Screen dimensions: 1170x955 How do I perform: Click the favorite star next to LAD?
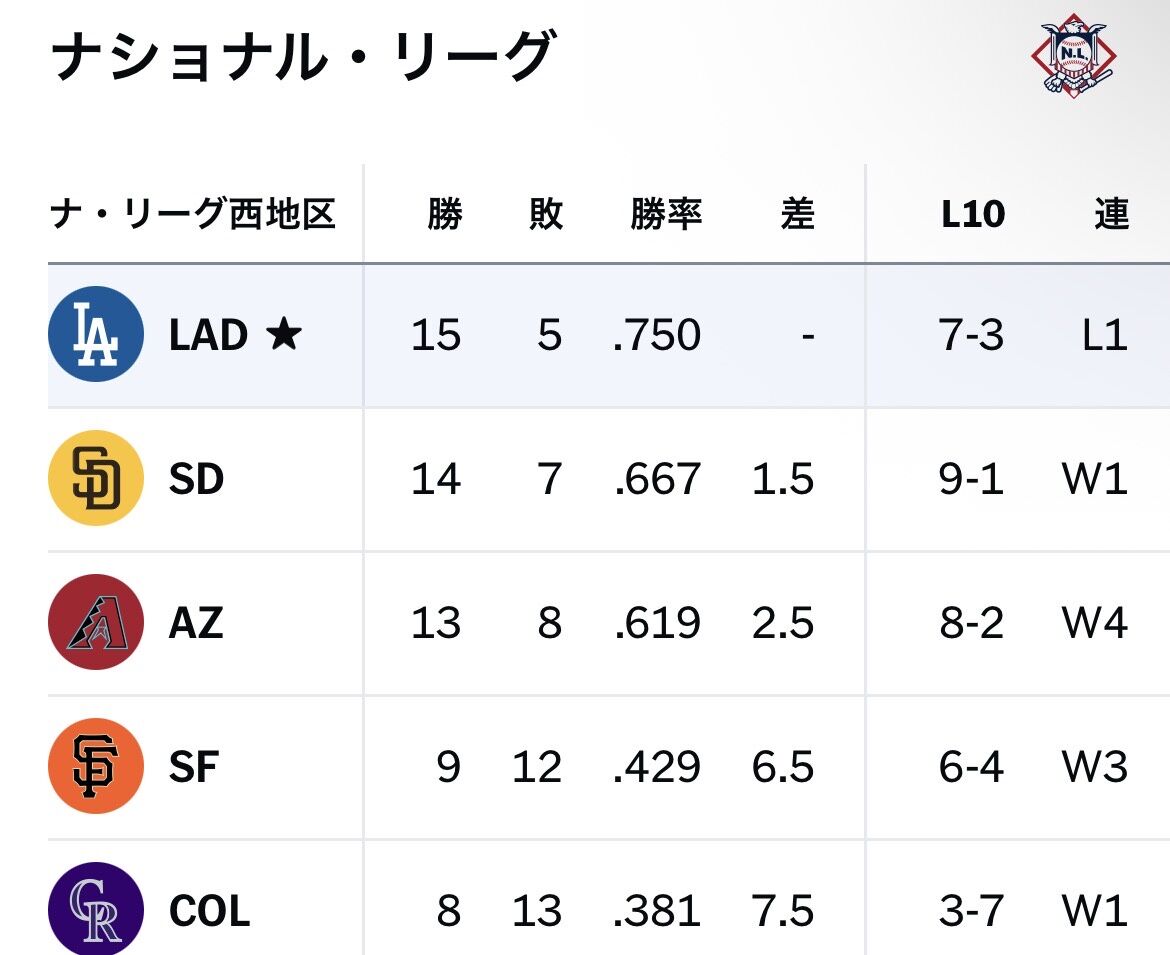[284, 334]
